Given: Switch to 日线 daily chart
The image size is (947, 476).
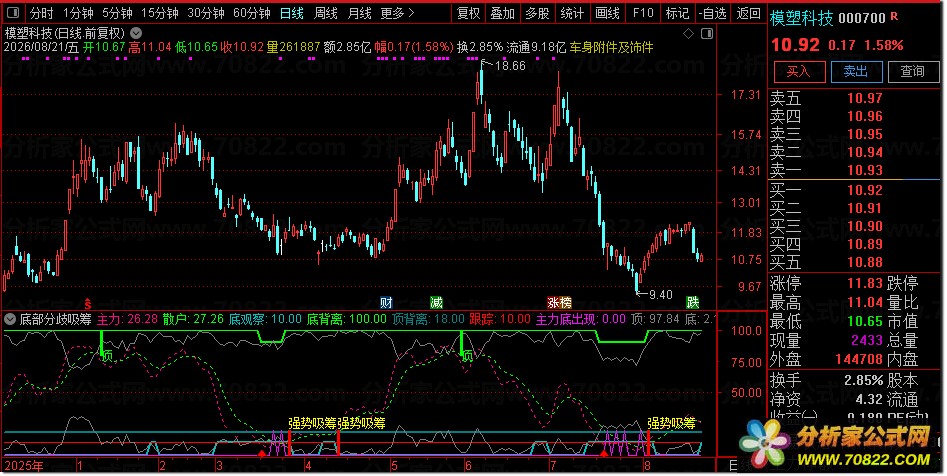Looking at the screenshot, I should coord(292,13).
